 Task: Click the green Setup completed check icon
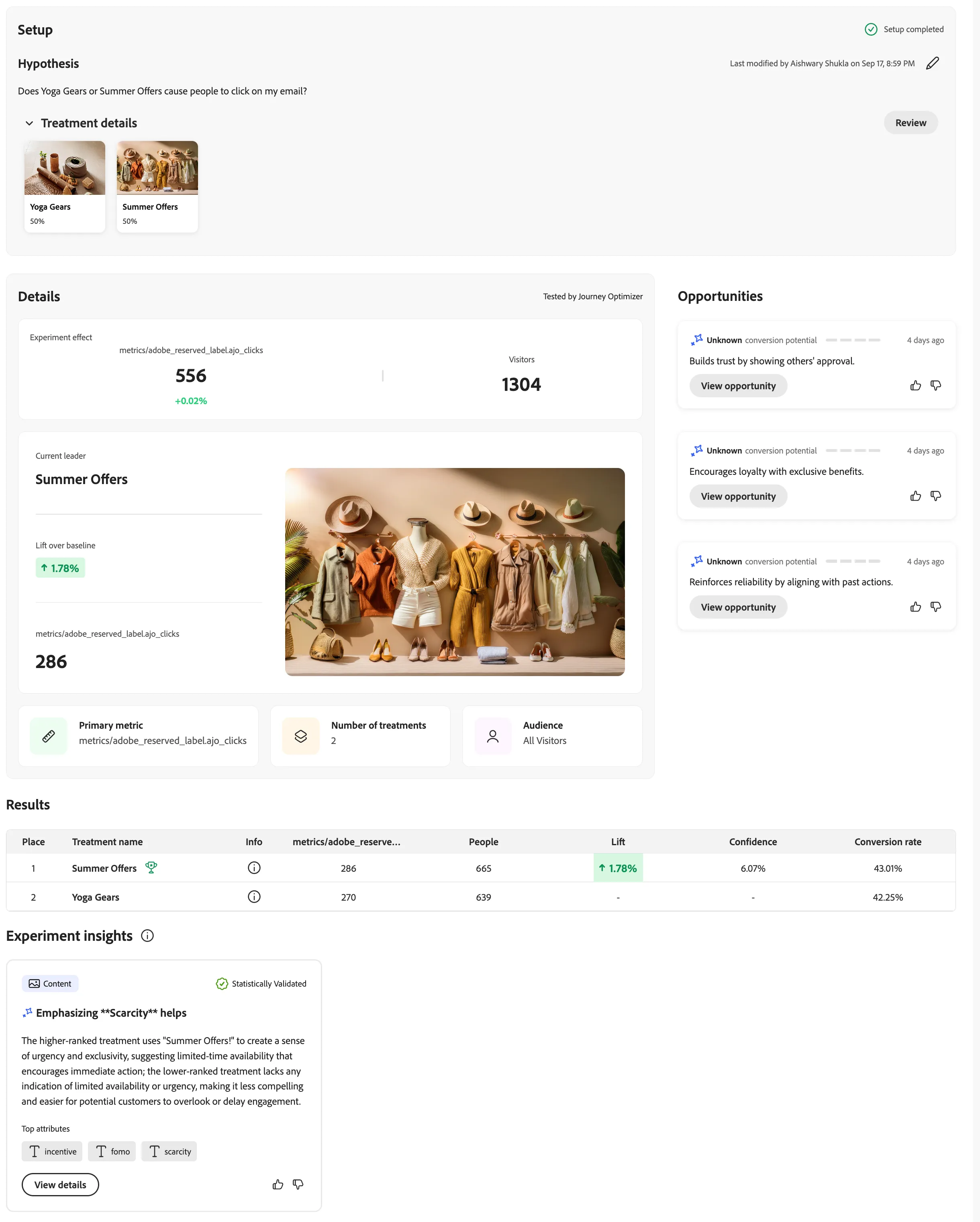871,29
